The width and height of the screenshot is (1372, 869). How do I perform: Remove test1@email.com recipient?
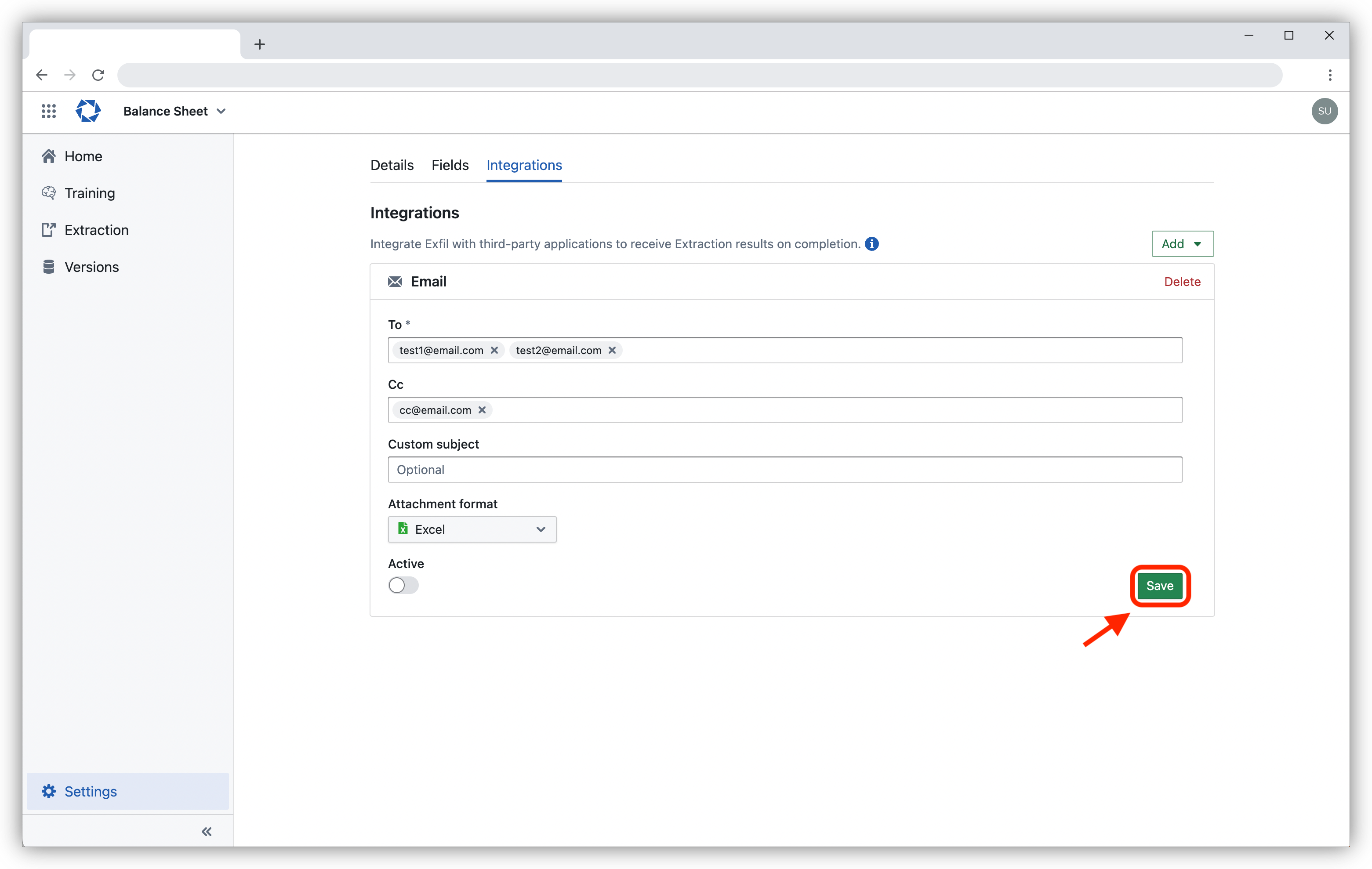click(494, 350)
